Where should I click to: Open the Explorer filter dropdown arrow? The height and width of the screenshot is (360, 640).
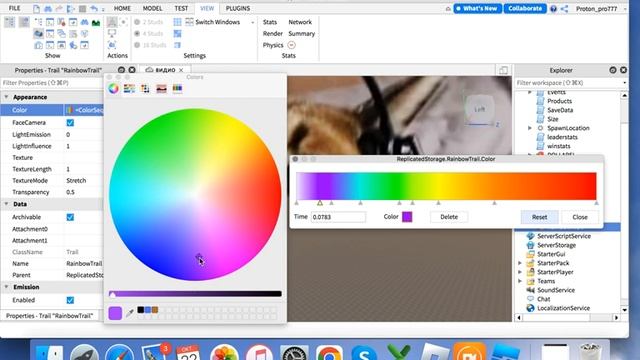point(624,83)
